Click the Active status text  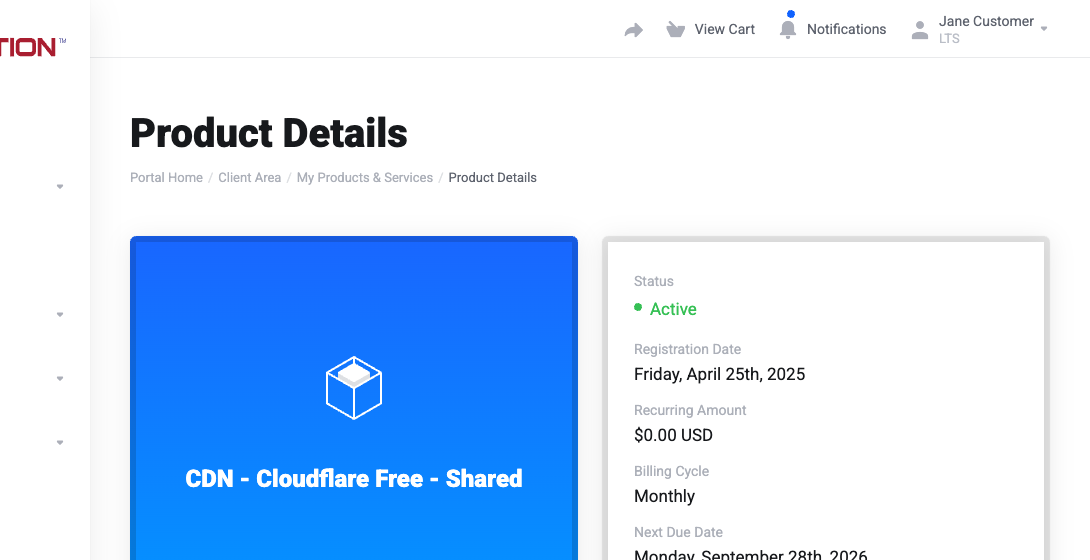click(x=673, y=309)
